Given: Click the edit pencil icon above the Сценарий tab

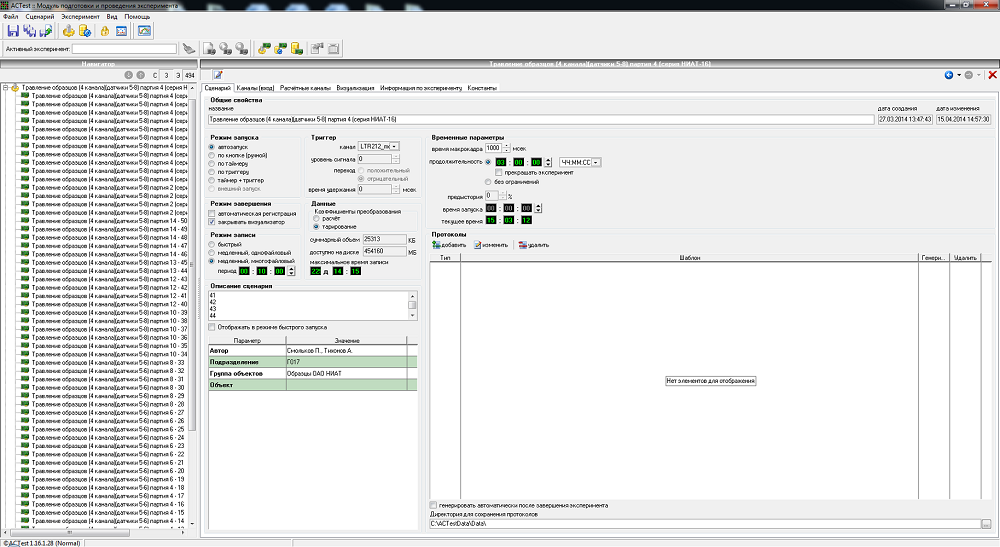Looking at the screenshot, I should pos(218,75).
